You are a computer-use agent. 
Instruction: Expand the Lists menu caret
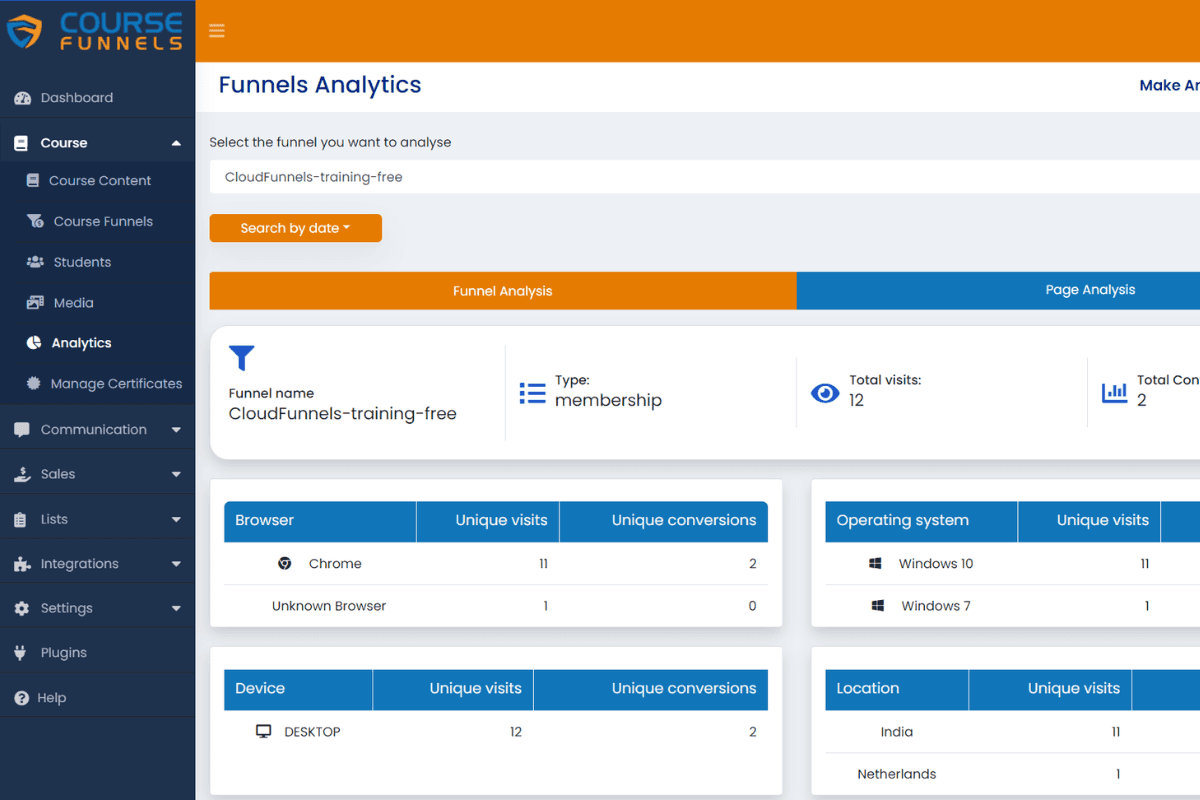pos(176,519)
